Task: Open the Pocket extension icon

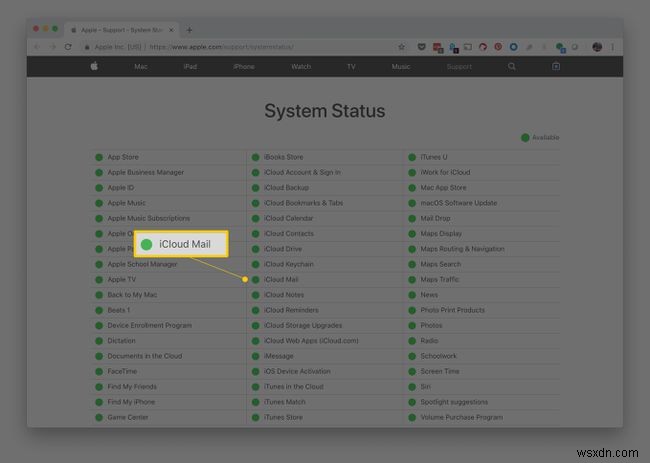Action: 421,47
